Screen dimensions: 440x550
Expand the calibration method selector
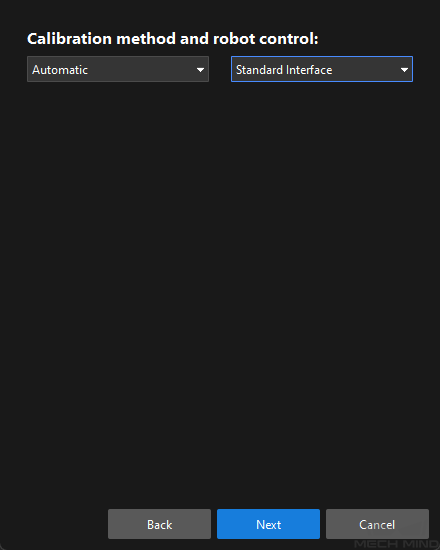click(x=118, y=69)
